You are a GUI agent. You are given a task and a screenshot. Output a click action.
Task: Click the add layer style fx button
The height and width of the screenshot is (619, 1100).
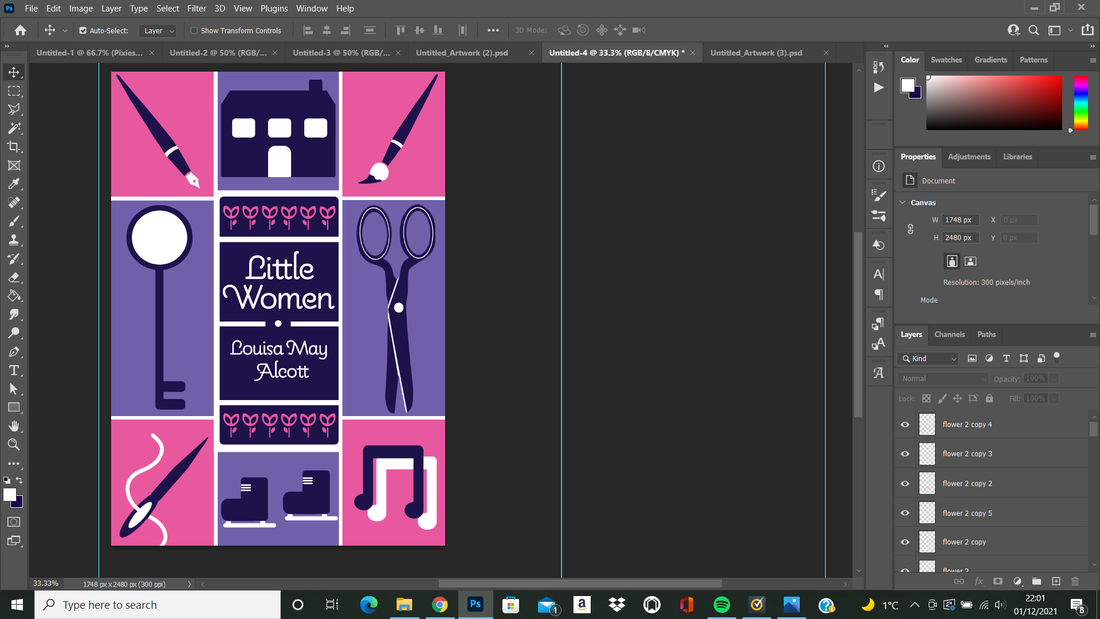(979, 581)
